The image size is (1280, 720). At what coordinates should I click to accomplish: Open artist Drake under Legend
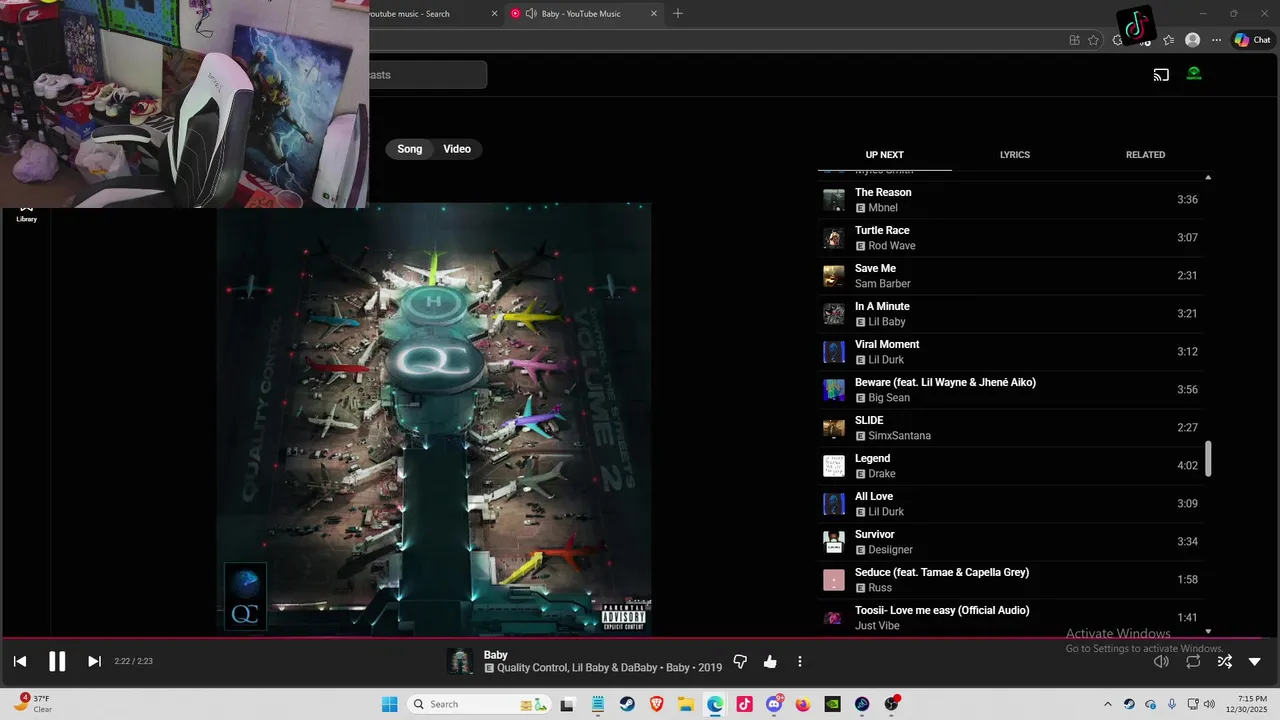(882, 474)
